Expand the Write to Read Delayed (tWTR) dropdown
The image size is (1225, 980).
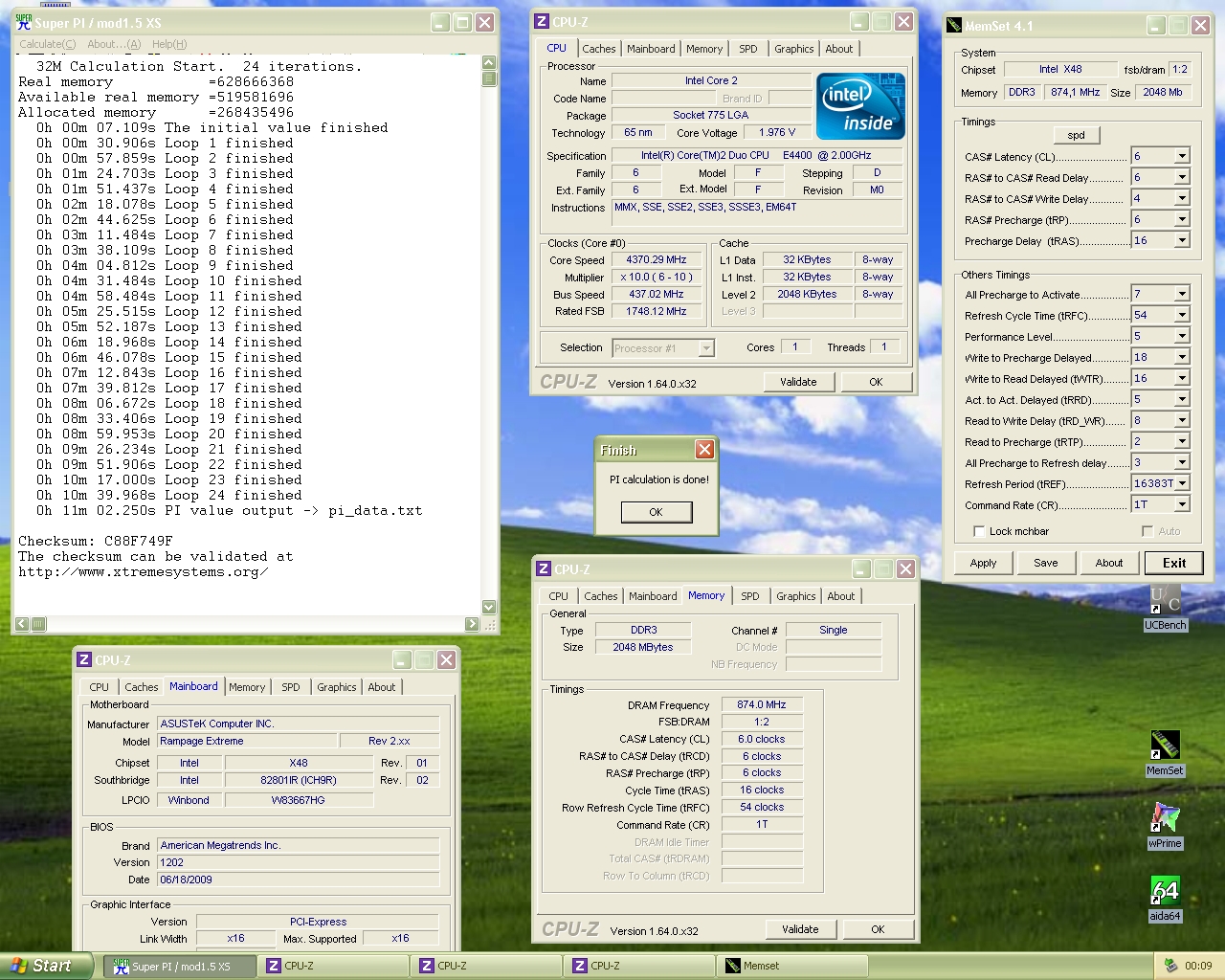pos(1182,378)
